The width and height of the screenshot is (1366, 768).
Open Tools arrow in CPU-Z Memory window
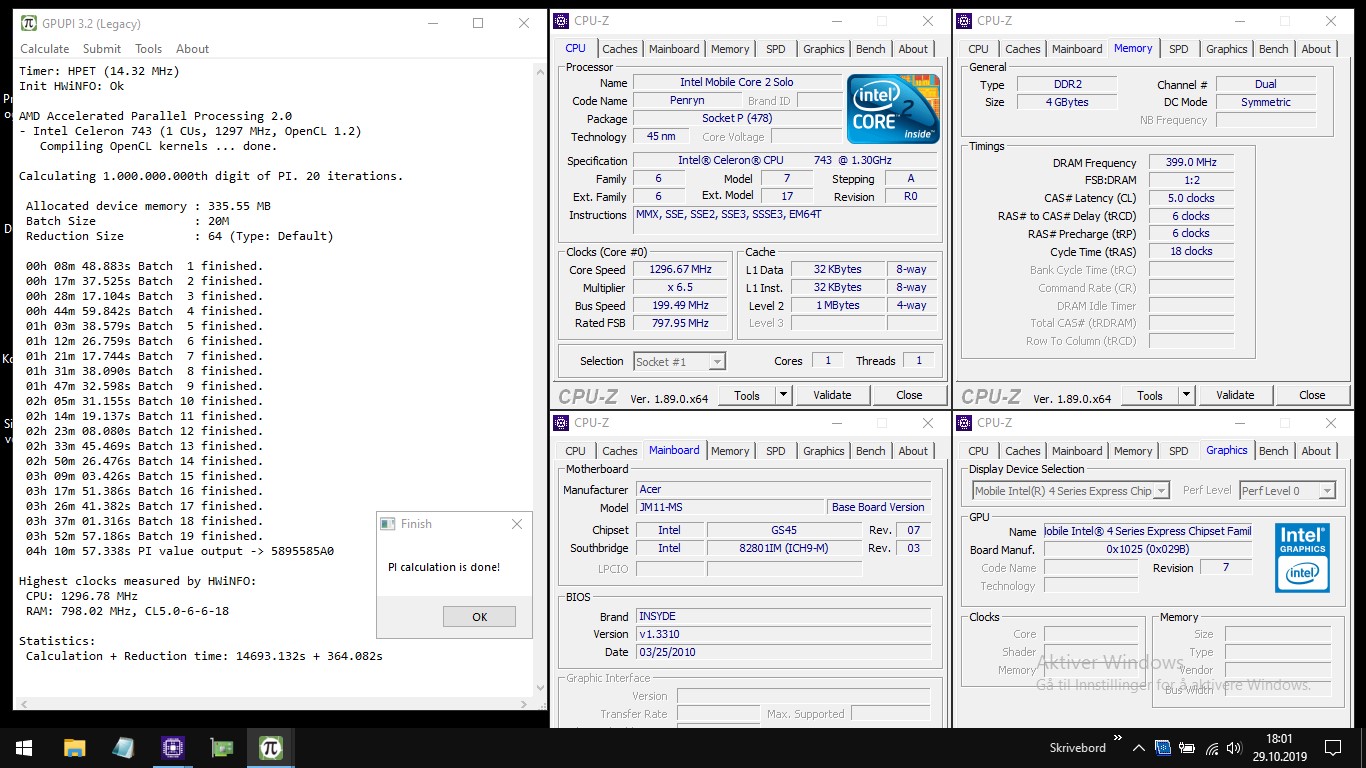coord(1186,395)
